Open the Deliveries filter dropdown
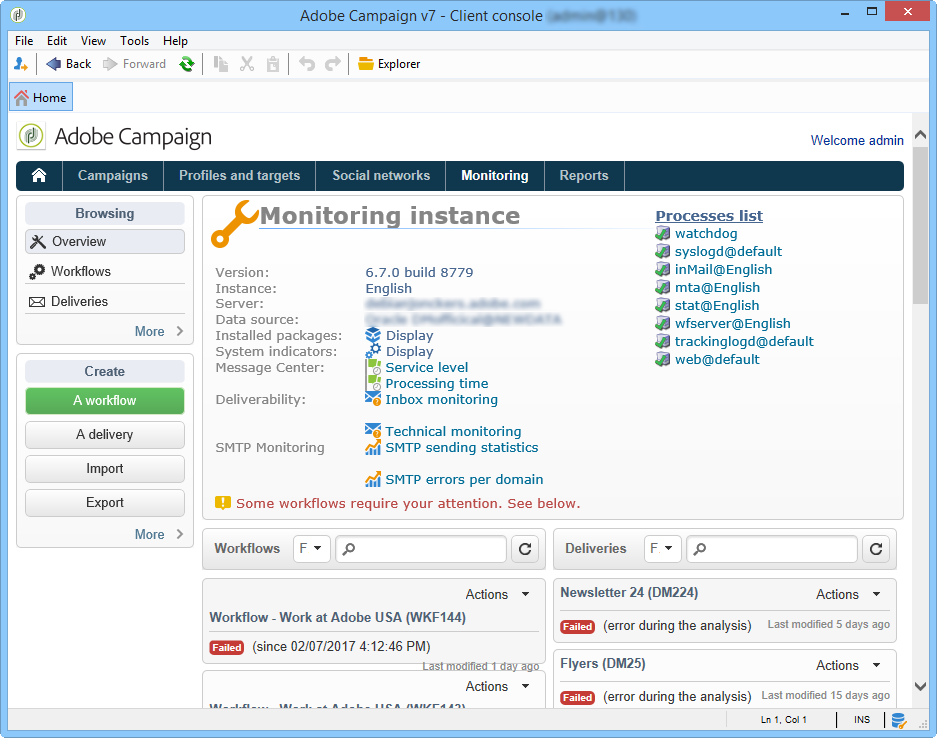 tap(662, 549)
